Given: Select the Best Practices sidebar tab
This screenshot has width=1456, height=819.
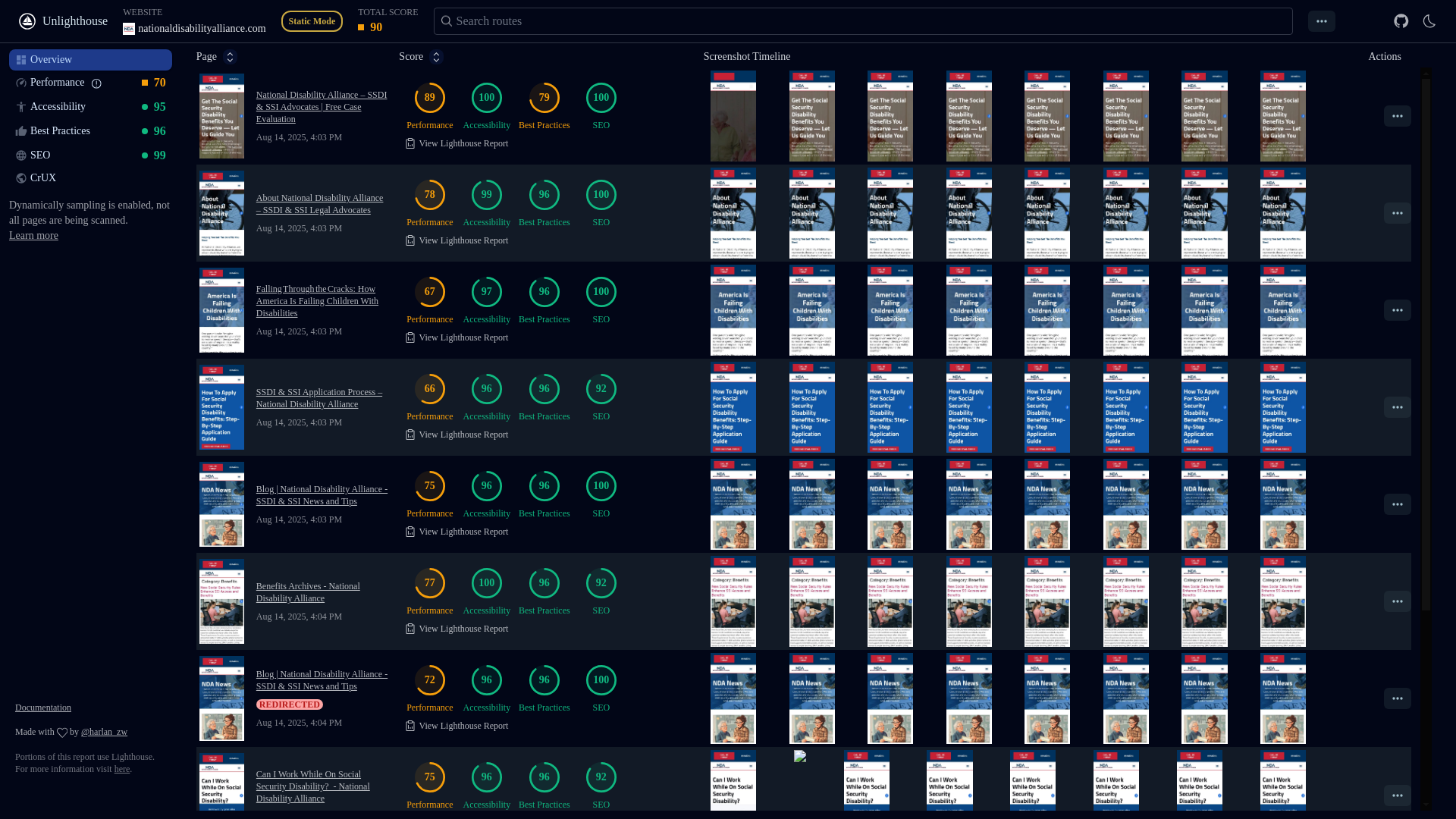Looking at the screenshot, I should [90, 131].
